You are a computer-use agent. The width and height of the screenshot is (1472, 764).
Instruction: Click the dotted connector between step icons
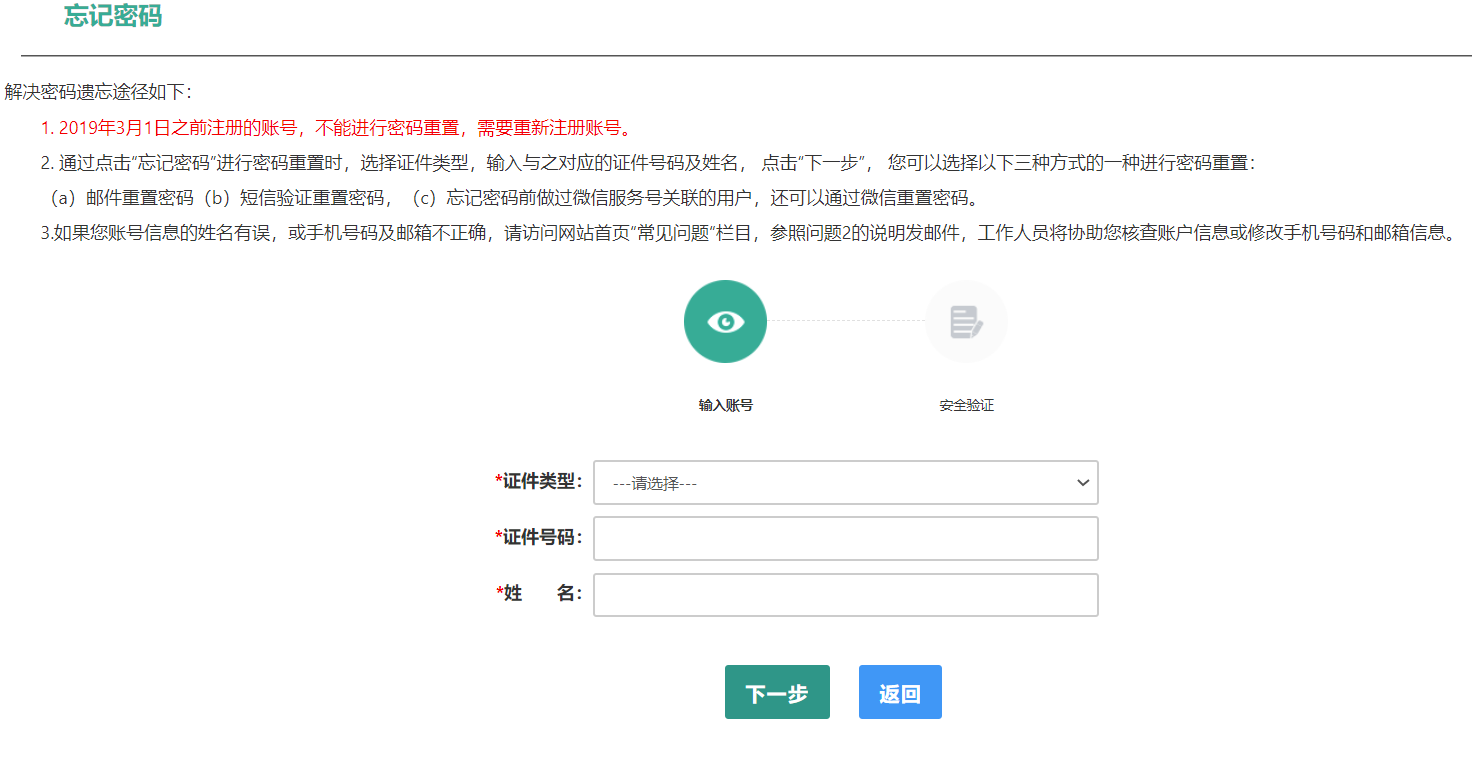point(846,321)
